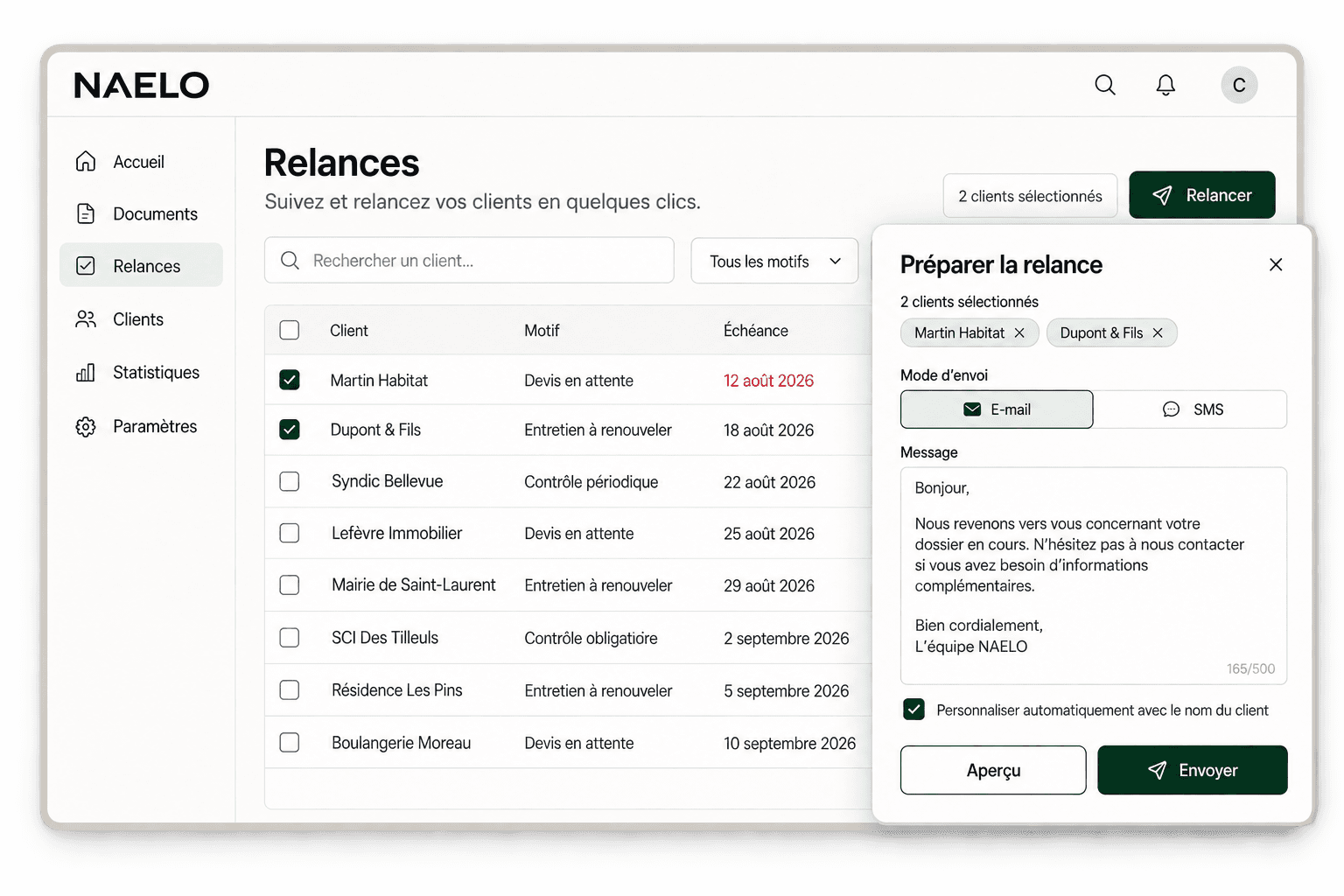Open search with the magnifier icon in the header
1344x896 pixels.
pyautogui.click(x=1105, y=85)
